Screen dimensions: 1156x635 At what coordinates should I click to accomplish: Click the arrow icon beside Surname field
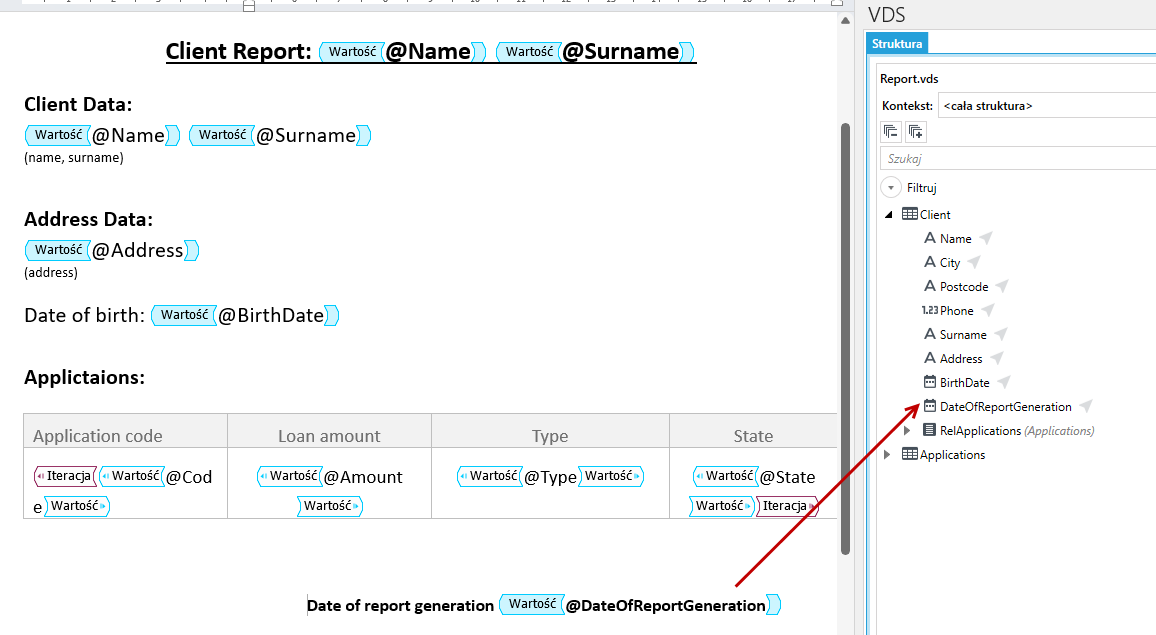click(x=1000, y=334)
